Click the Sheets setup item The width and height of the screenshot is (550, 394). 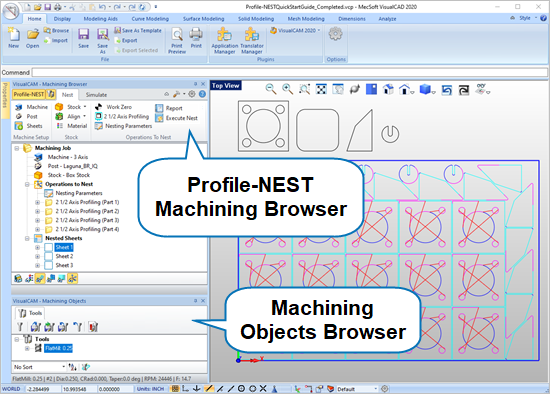click(29, 126)
